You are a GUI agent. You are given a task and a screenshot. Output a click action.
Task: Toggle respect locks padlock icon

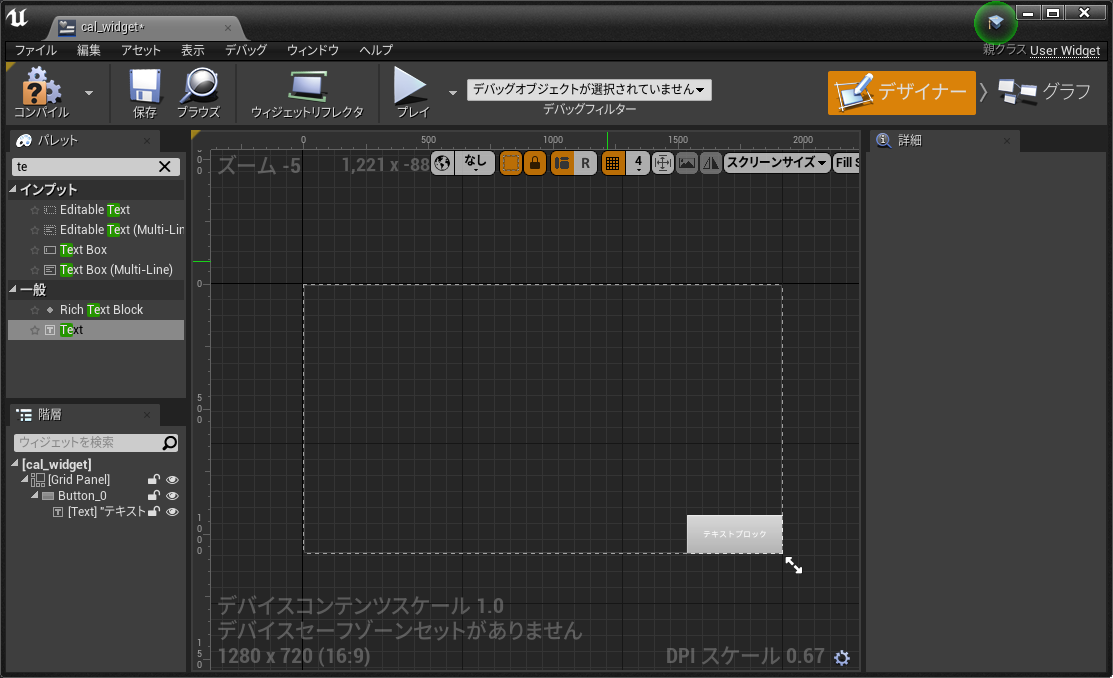pyautogui.click(x=534, y=163)
